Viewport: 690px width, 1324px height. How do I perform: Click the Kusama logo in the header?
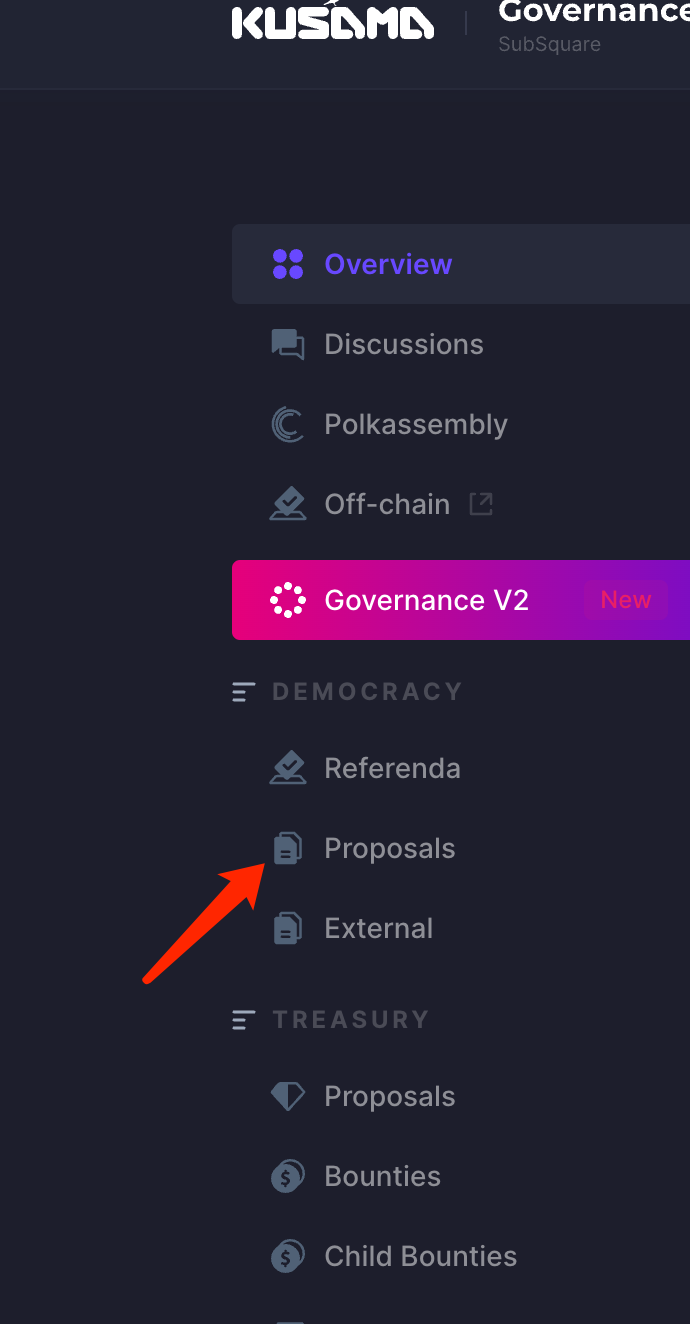point(333,22)
